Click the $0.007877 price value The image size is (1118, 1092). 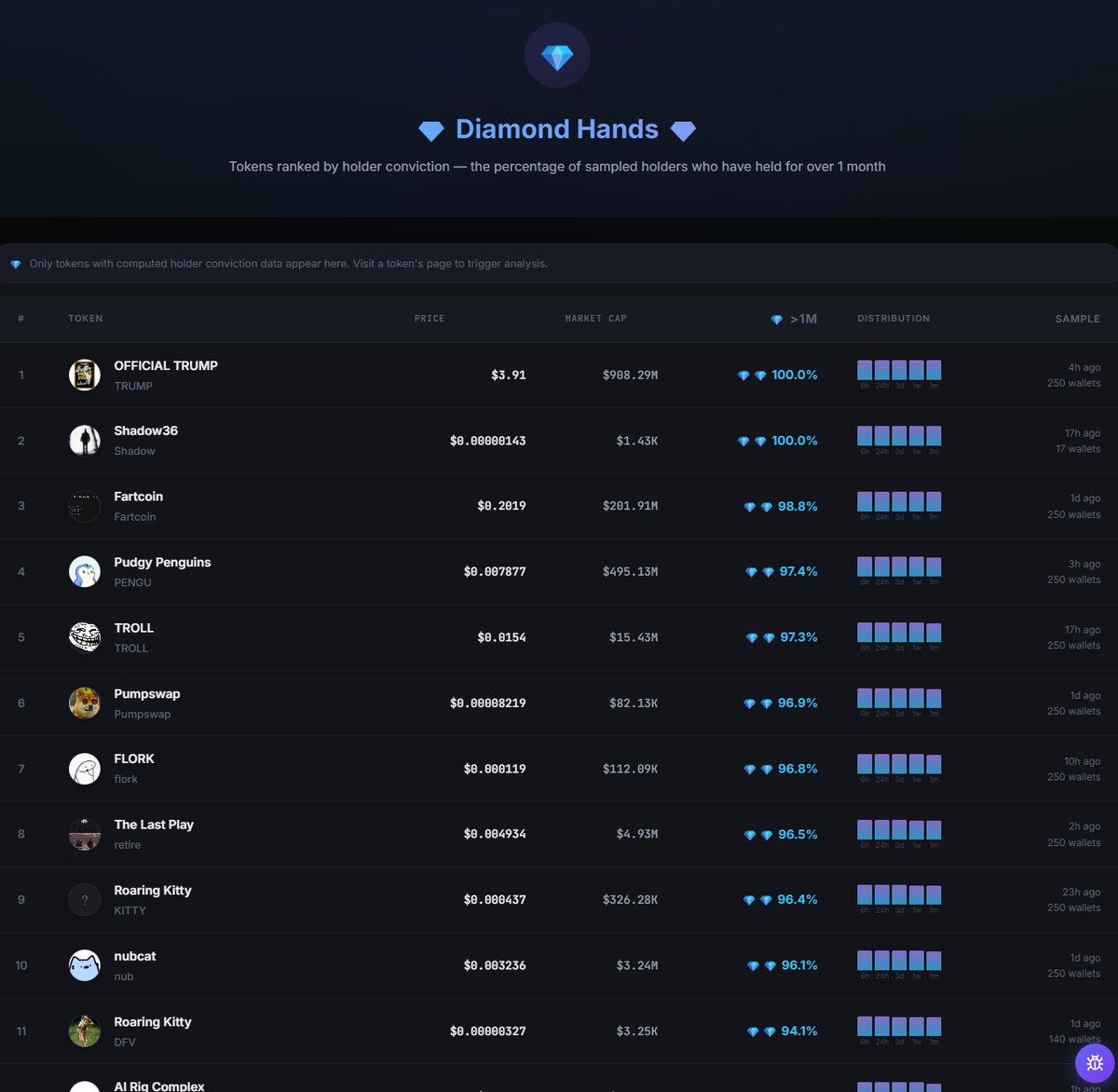pos(495,571)
